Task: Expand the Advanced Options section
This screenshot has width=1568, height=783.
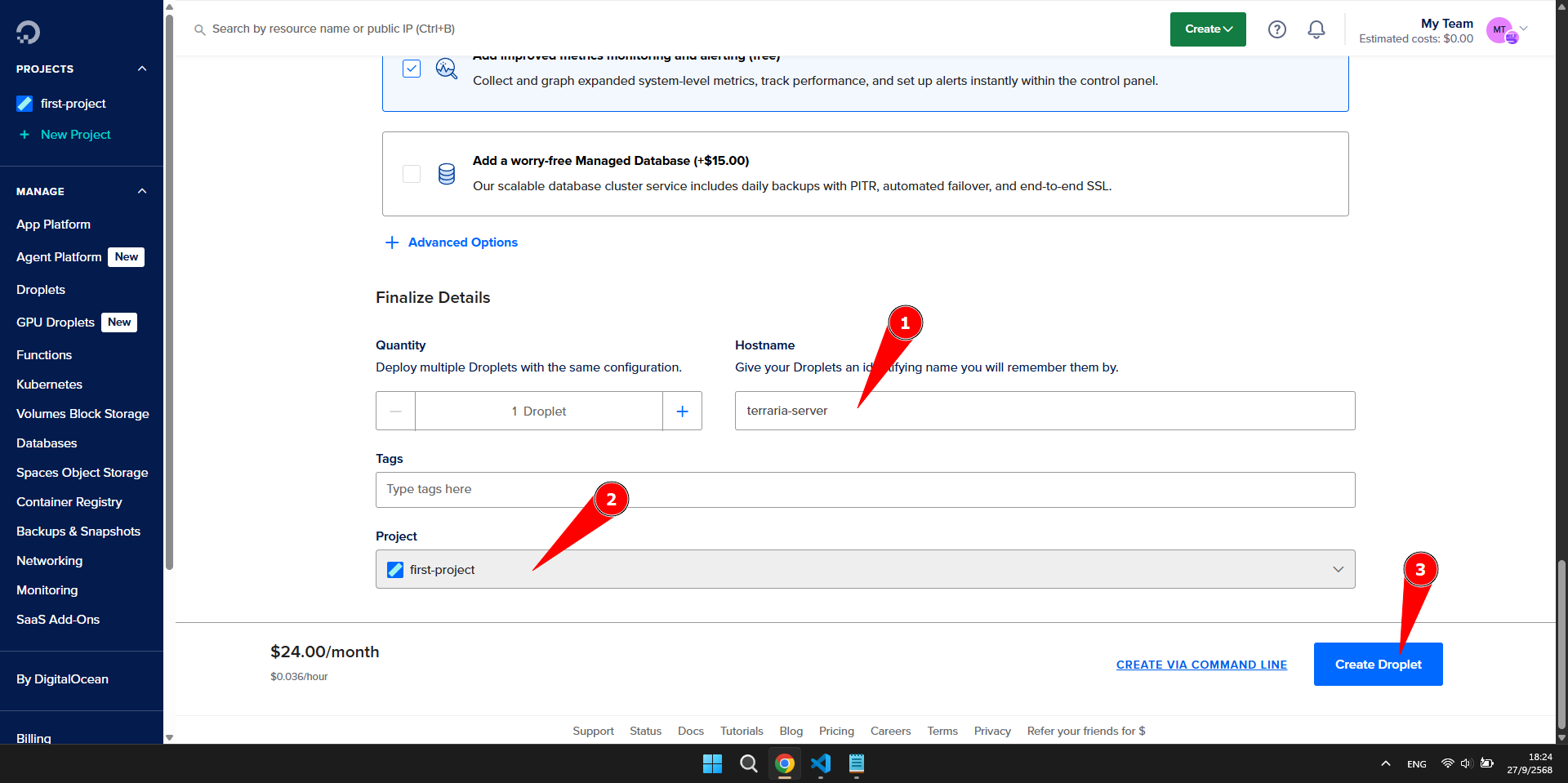Action: [451, 242]
